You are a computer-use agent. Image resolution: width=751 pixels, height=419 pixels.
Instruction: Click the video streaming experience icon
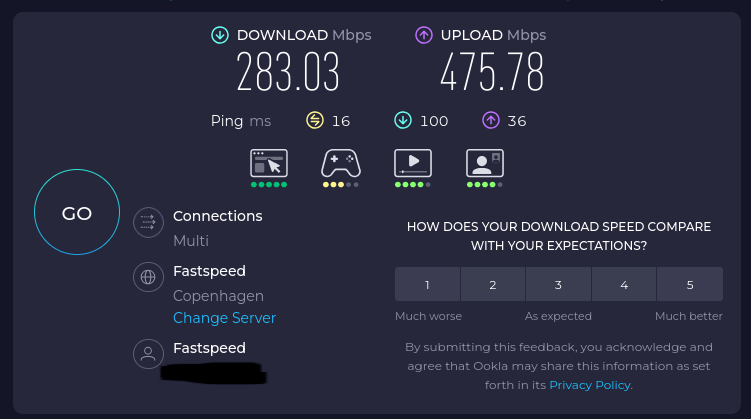point(413,163)
